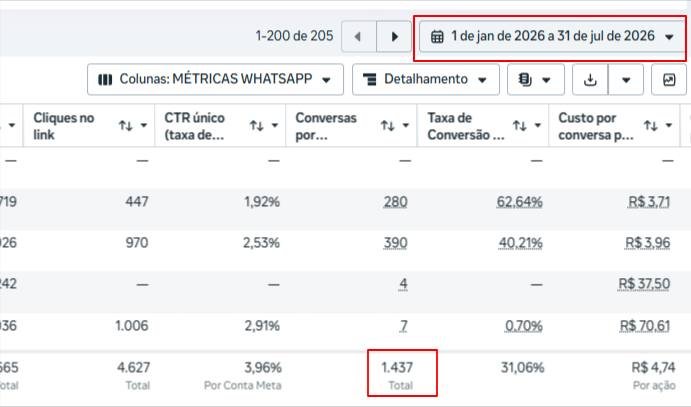Open Custo por conversa column menu arrow

[669, 126]
